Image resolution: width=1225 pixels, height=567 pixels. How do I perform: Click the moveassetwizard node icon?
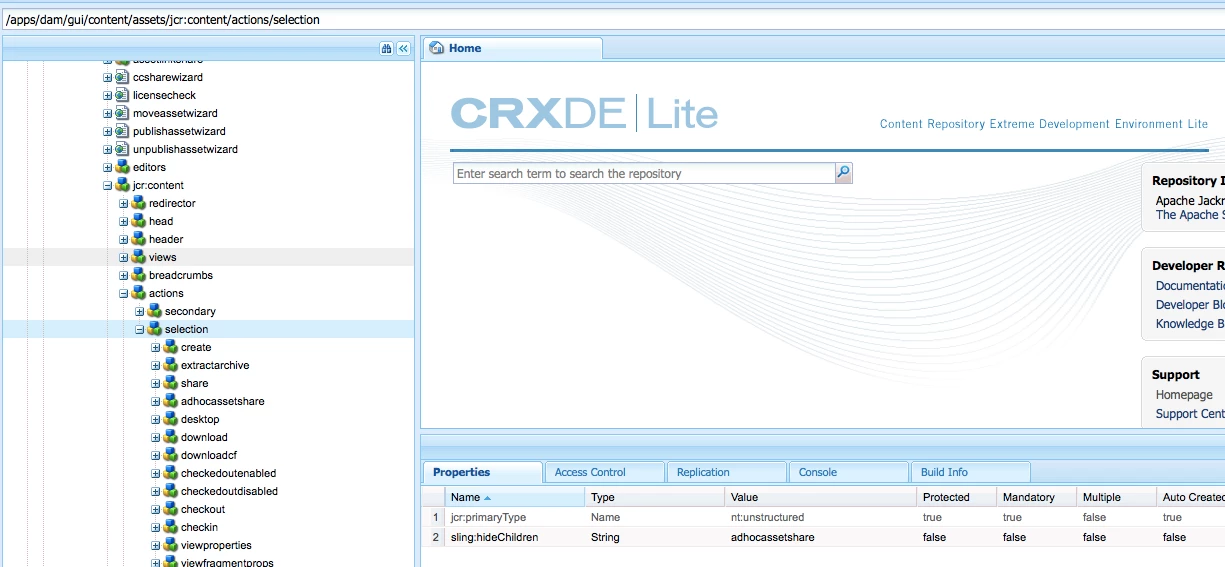pyautogui.click(x=122, y=113)
